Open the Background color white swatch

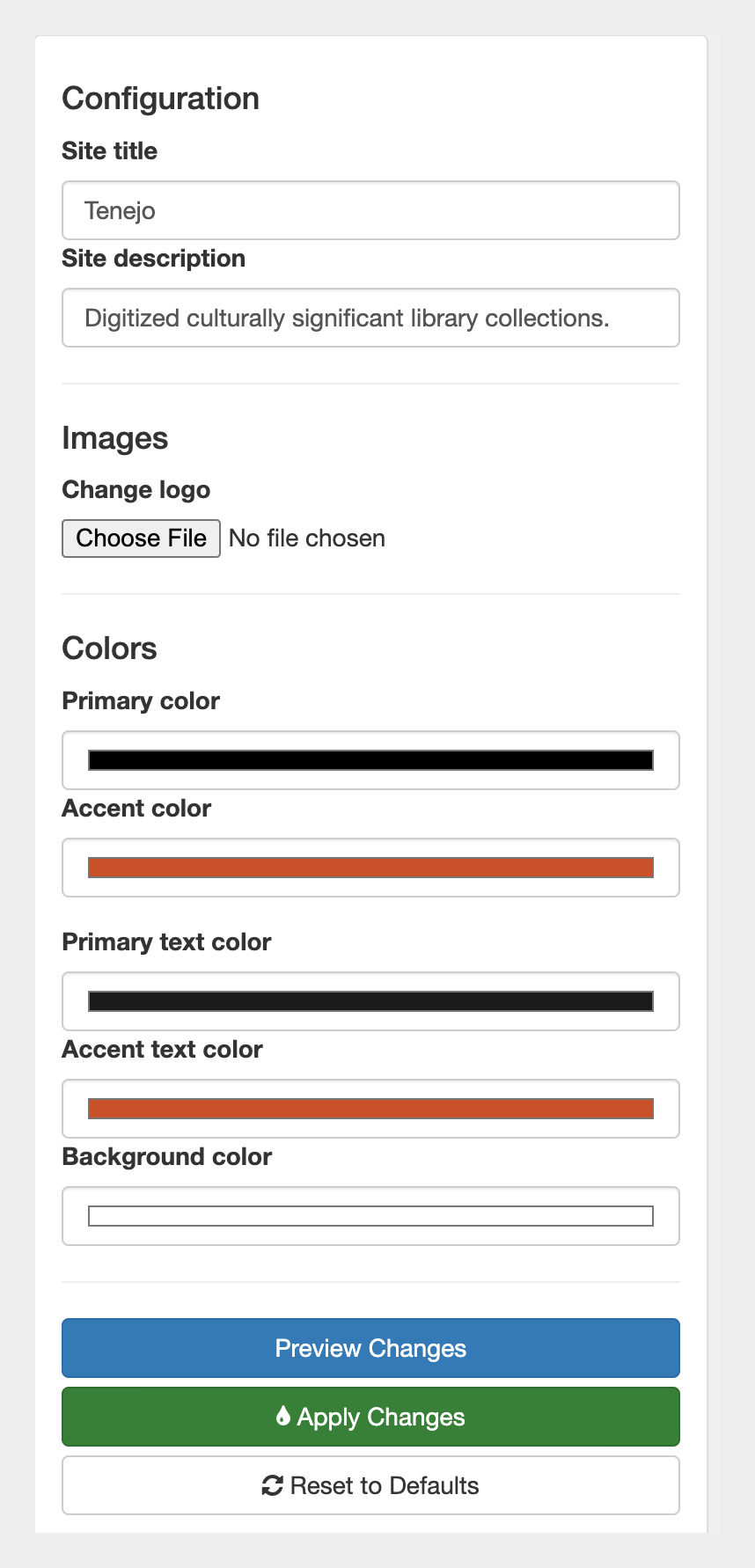[x=370, y=1216]
